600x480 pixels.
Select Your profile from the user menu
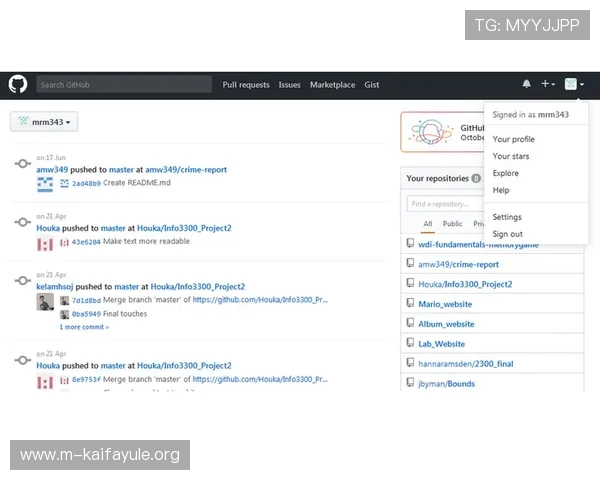513,139
